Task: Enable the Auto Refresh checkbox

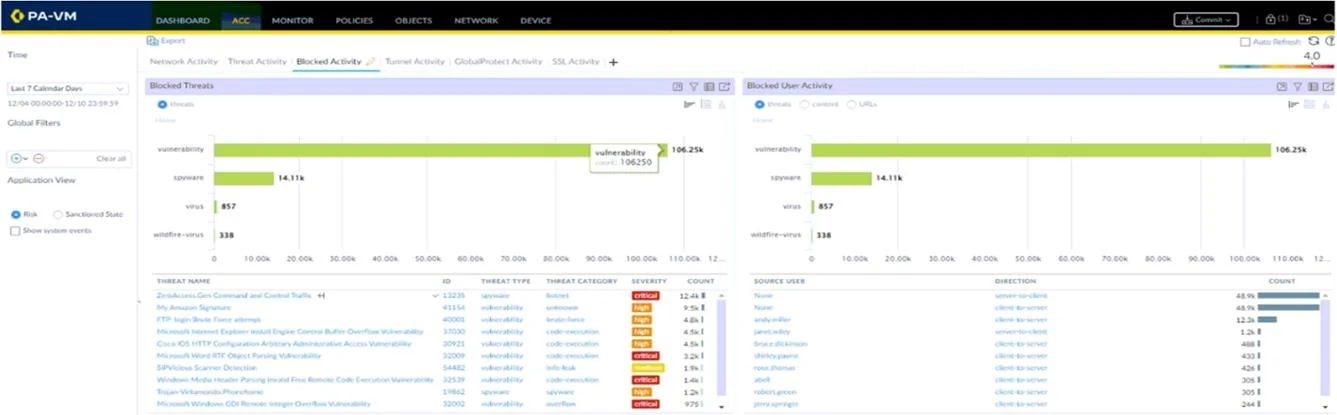Action: point(1244,42)
